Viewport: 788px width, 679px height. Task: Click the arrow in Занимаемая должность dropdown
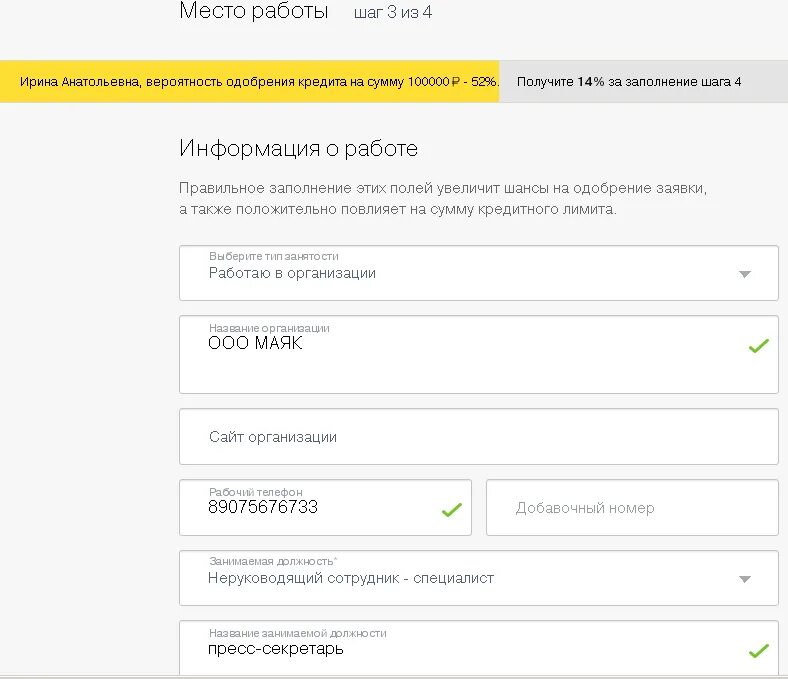coord(745,579)
